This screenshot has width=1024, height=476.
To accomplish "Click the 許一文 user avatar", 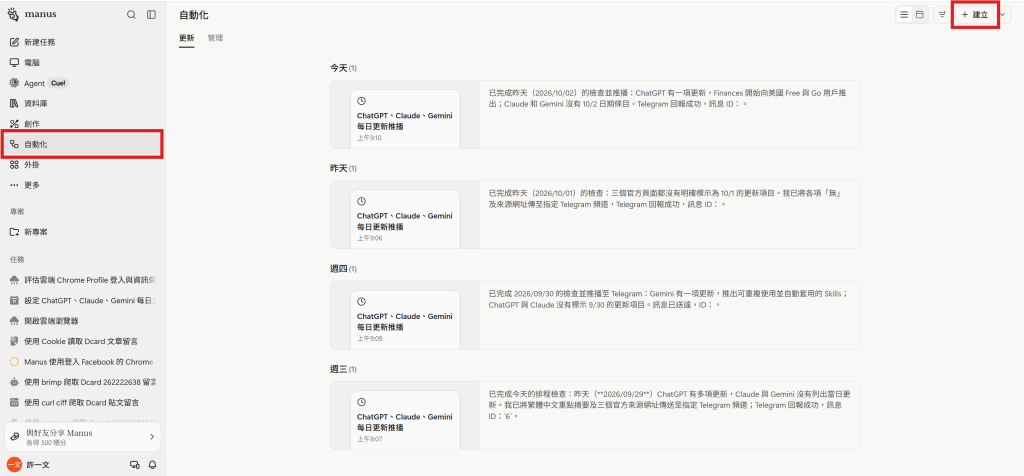I will [x=14, y=464].
